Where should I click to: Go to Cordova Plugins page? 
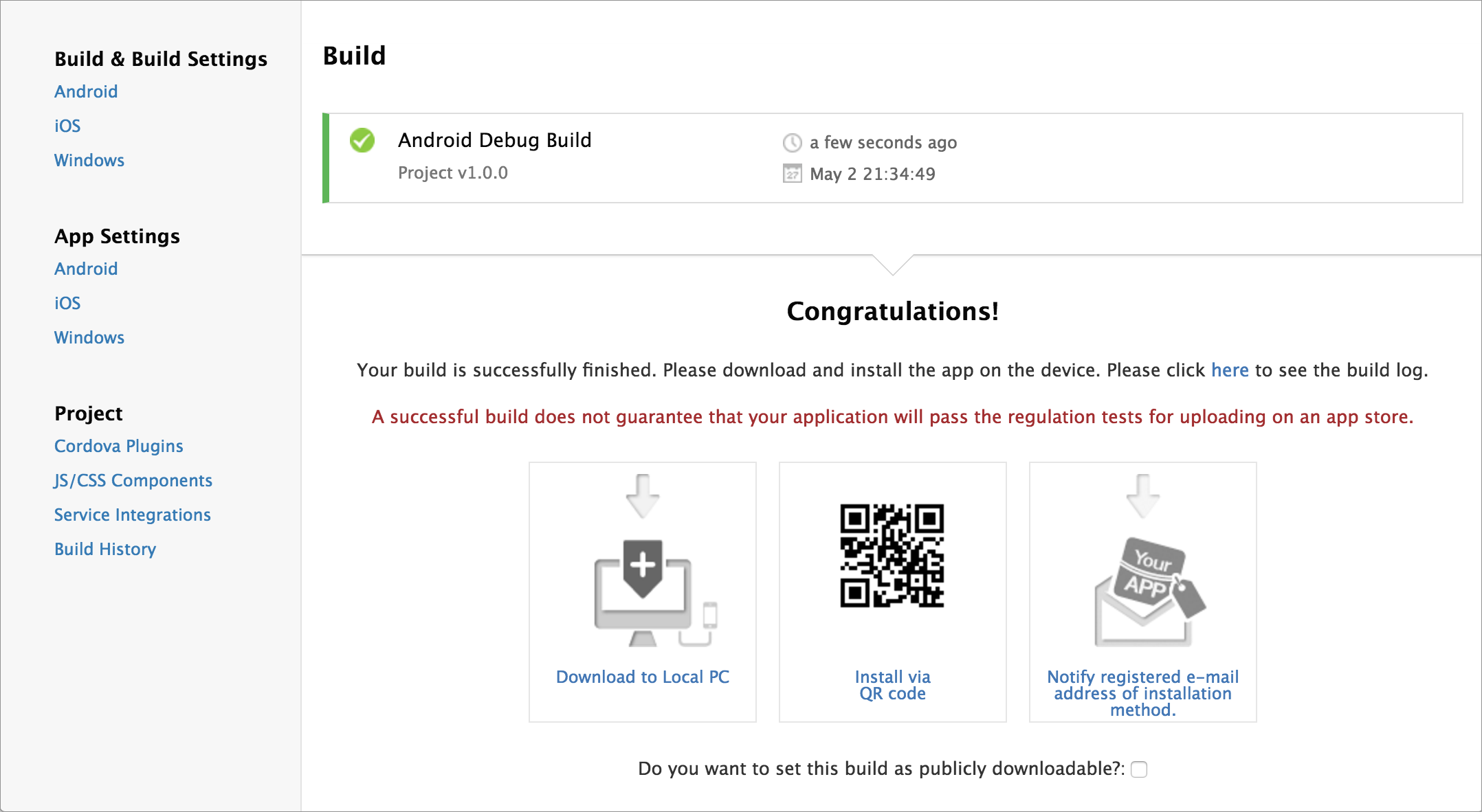pyautogui.click(x=119, y=446)
